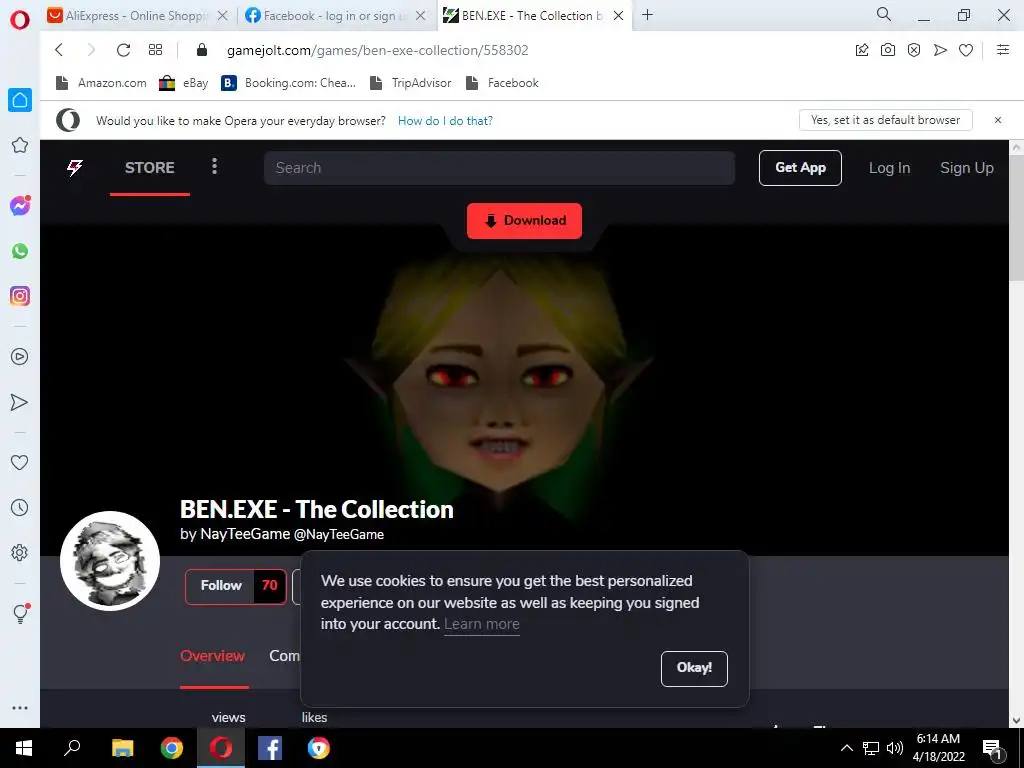The height and width of the screenshot is (768, 1024).
Task: Open History clock in the sidebar
Action: tap(20, 507)
